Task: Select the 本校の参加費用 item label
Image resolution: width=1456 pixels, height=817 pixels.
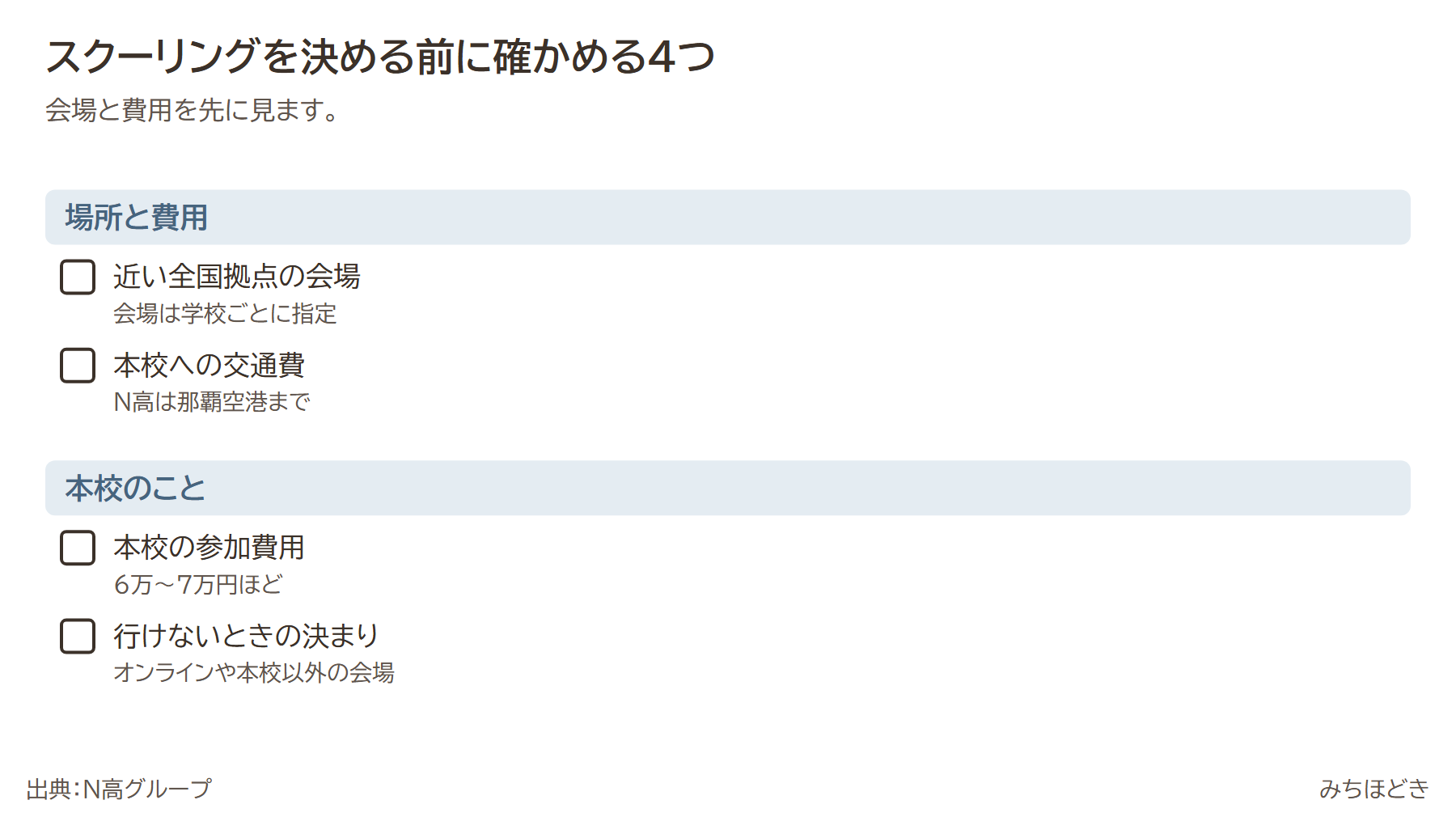Action: pos(209,548)
